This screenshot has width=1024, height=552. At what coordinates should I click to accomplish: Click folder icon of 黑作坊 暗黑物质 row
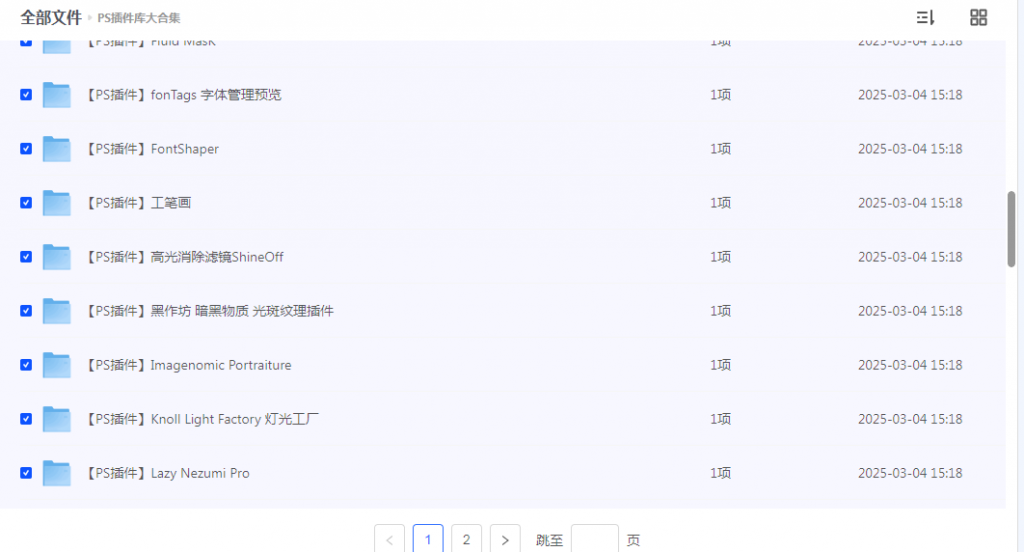pyautogui.click(x=57, y=311)
